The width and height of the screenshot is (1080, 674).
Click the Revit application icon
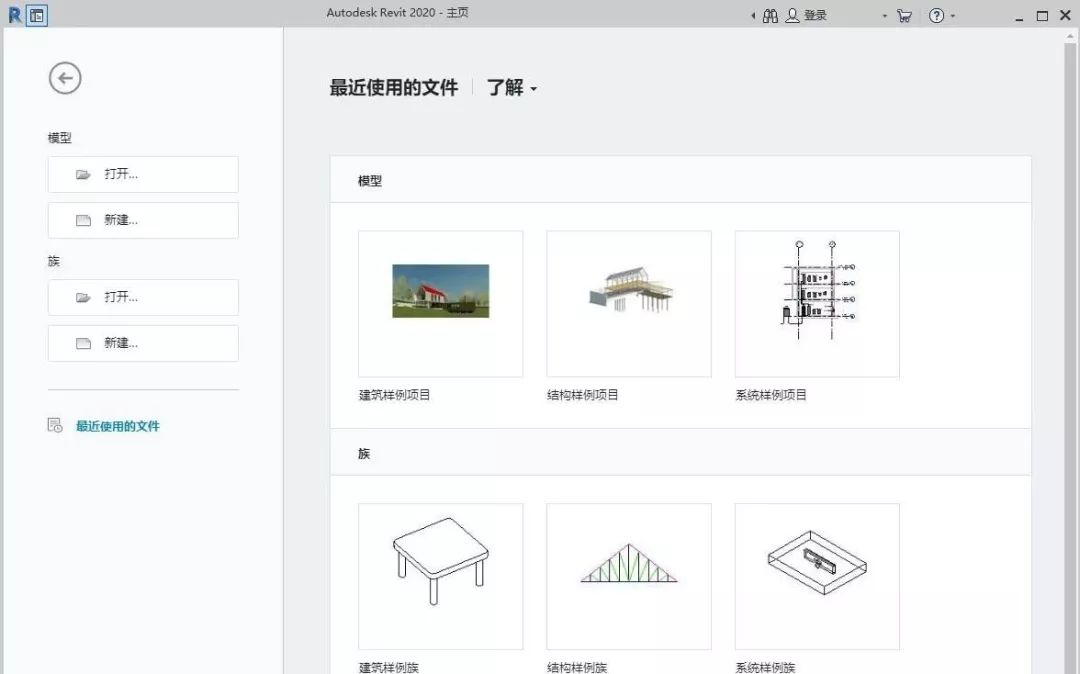coord(13,15)
